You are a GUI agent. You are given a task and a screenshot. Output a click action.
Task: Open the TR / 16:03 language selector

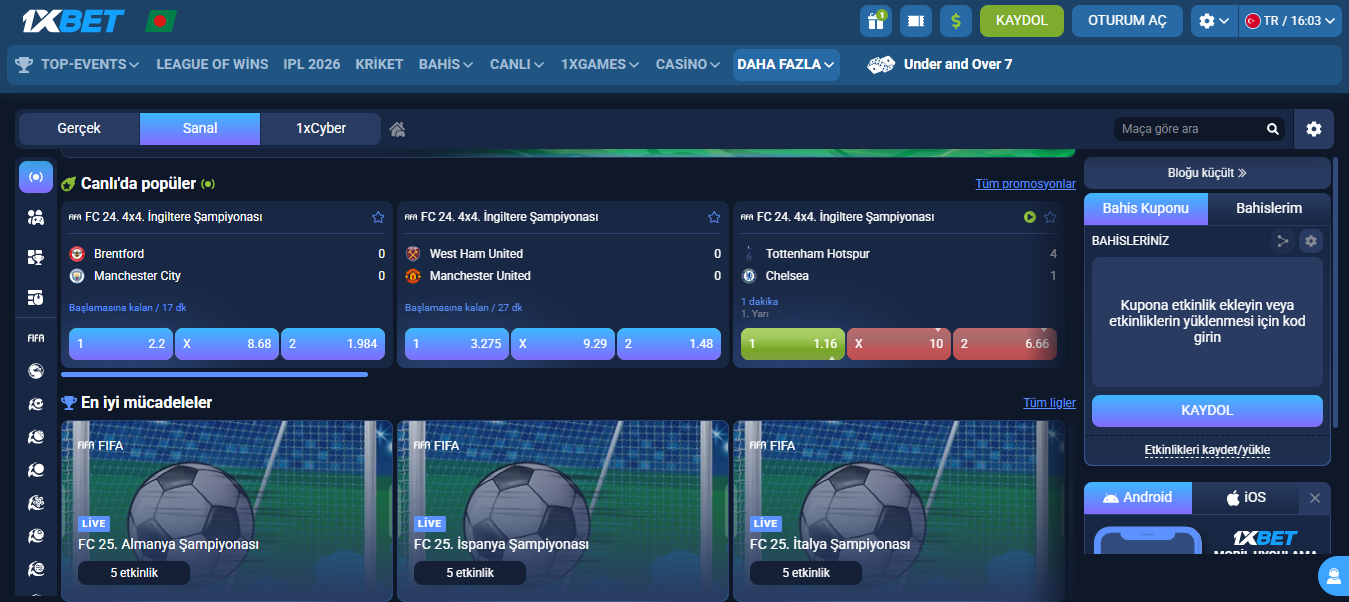[x=1290, y=20]
